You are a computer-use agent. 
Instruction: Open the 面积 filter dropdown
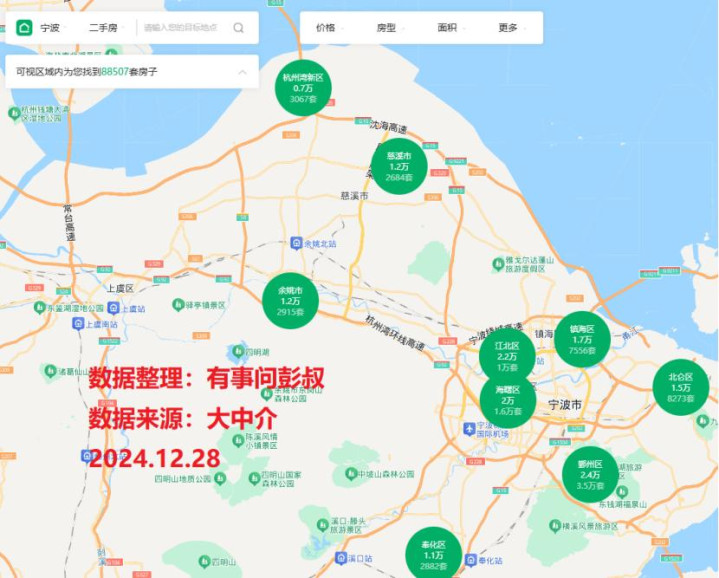click(x=451, y=28)
